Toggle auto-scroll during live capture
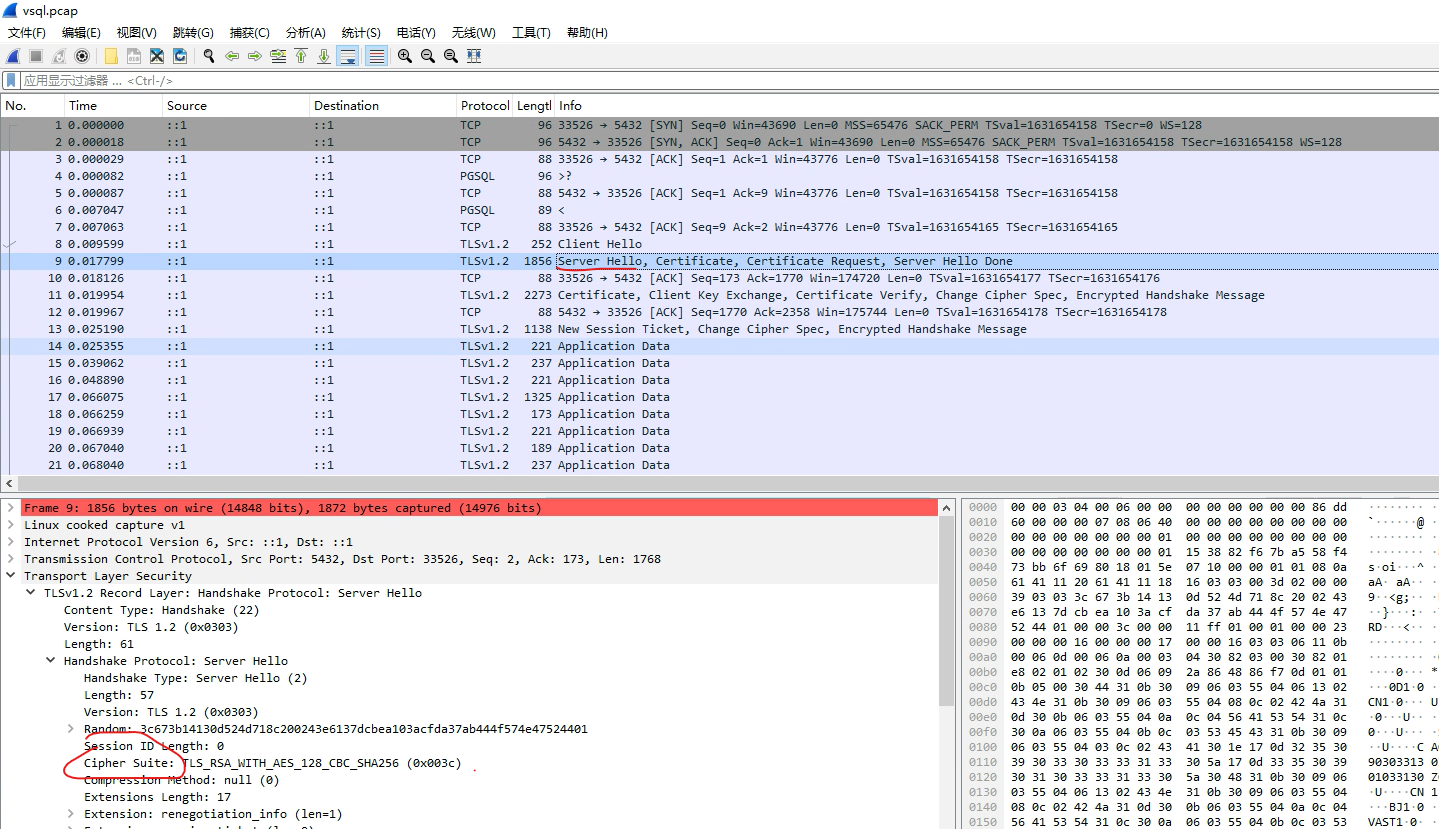 [348, 56]
